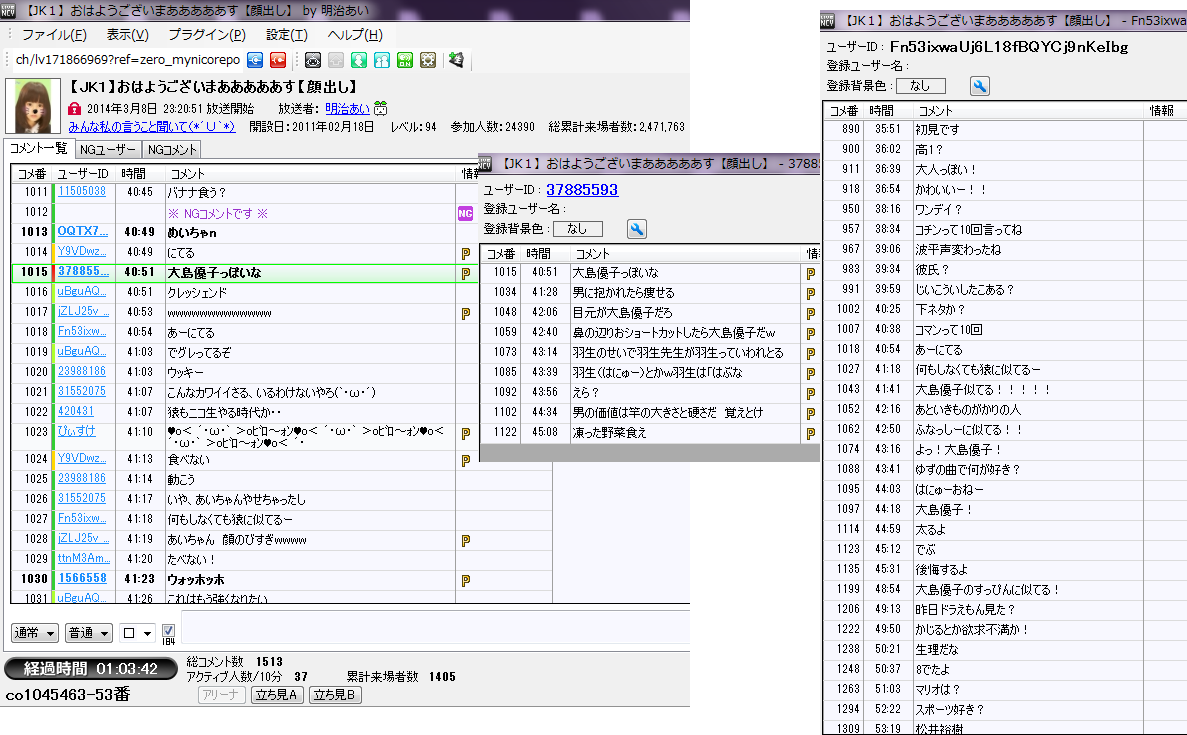1187x735 pixels.
Task: Click wrench icon in Fn53ixwa user window
Action: click(x=980, y=86)
